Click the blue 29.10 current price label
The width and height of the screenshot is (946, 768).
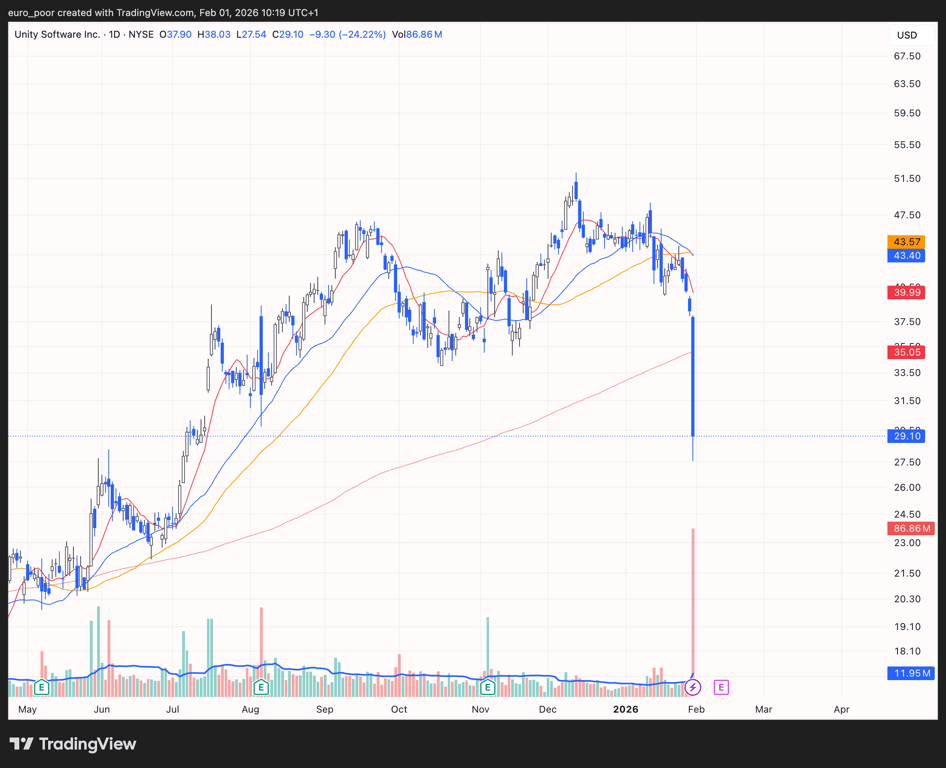click(x=907, y=436)
